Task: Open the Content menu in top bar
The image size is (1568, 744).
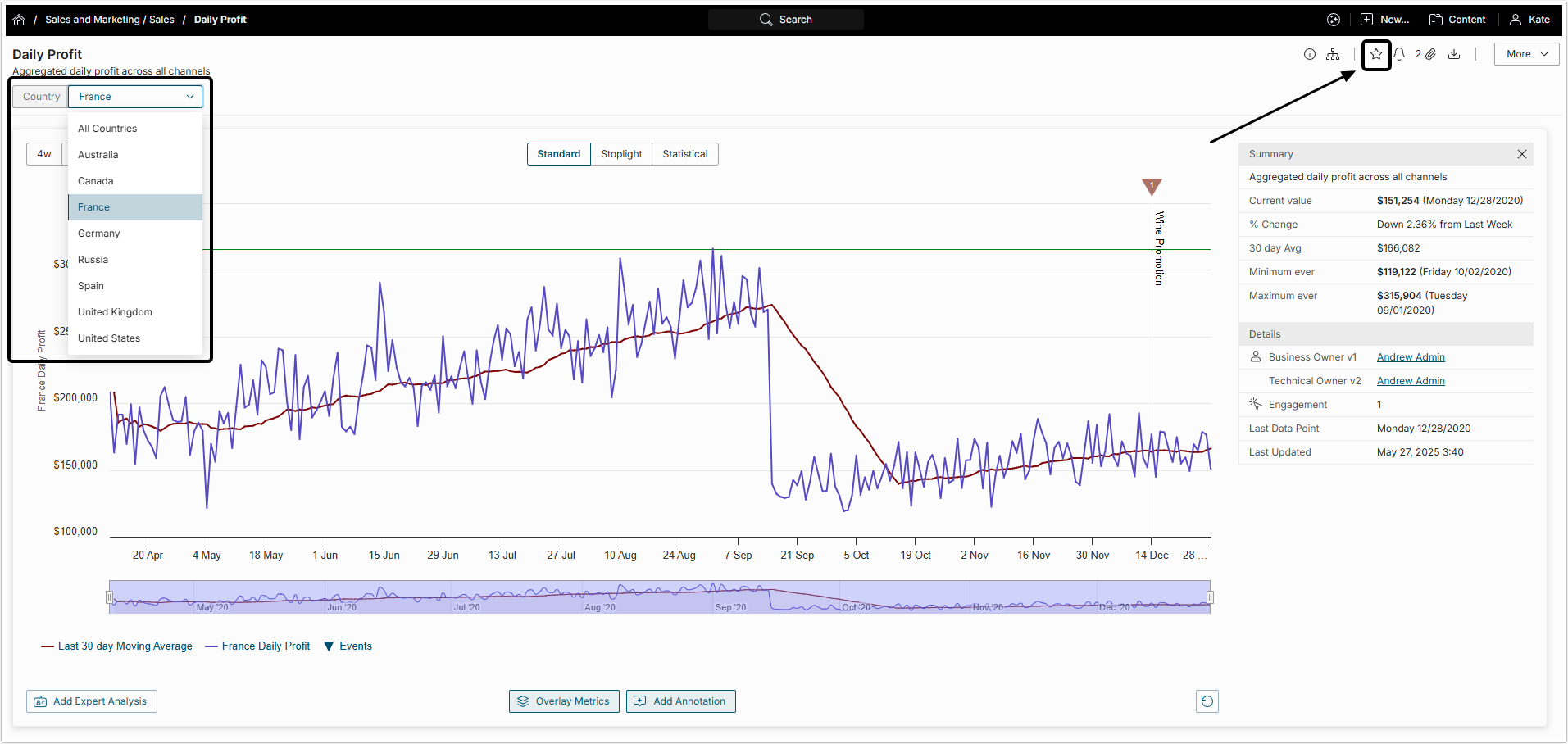Action: tap(1457, 20)
